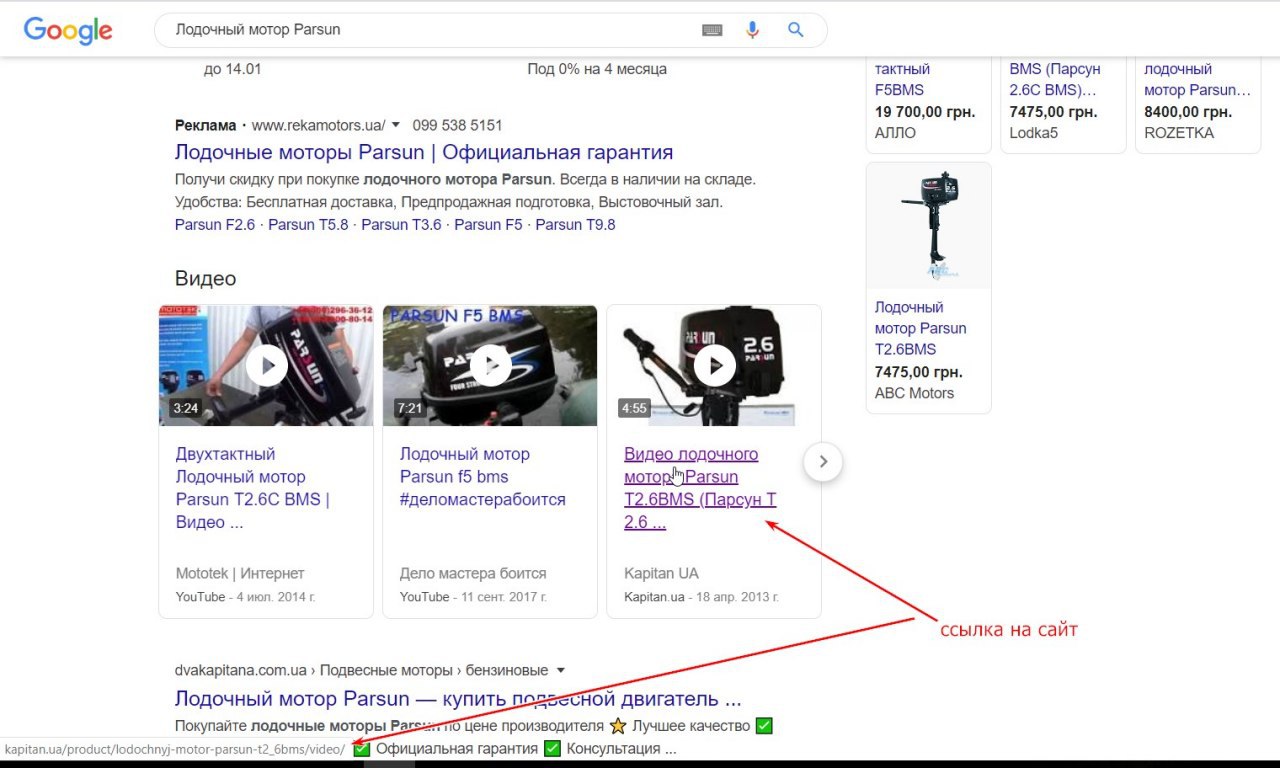Click the ABC Motors product image thumbnail

(x=929, y=226)
